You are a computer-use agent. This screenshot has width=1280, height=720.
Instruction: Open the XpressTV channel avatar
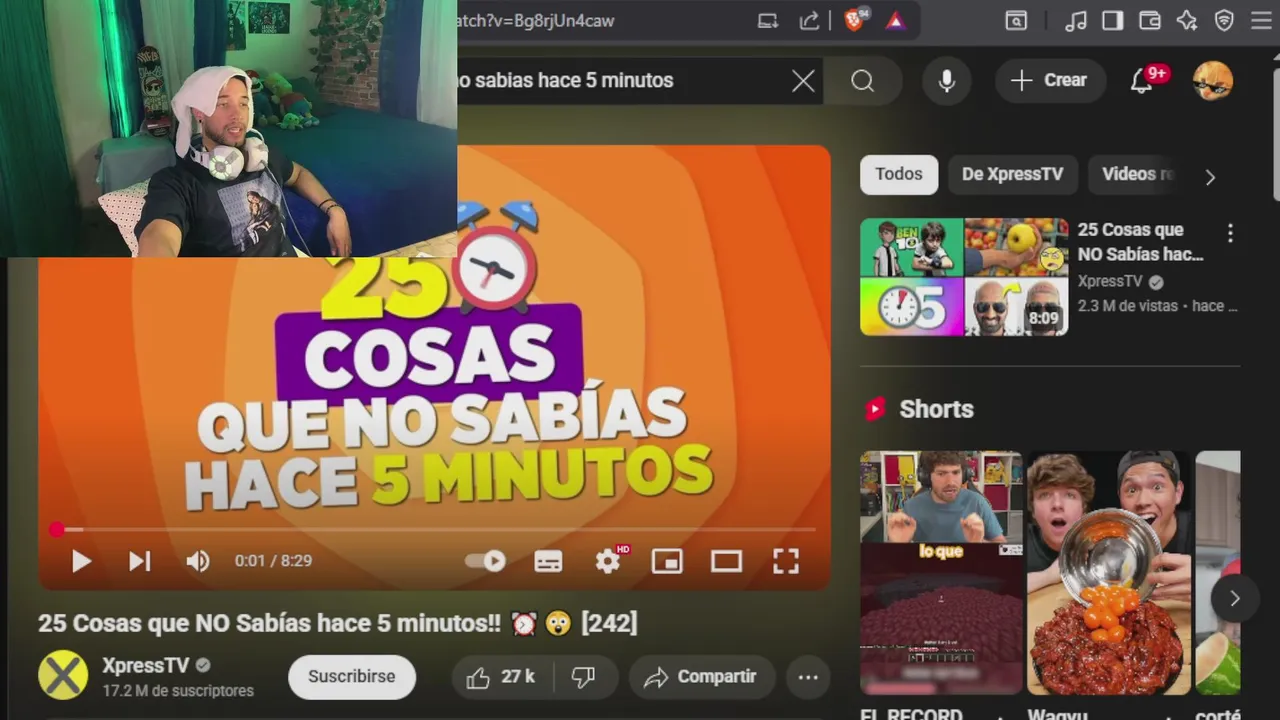point(62,675)
